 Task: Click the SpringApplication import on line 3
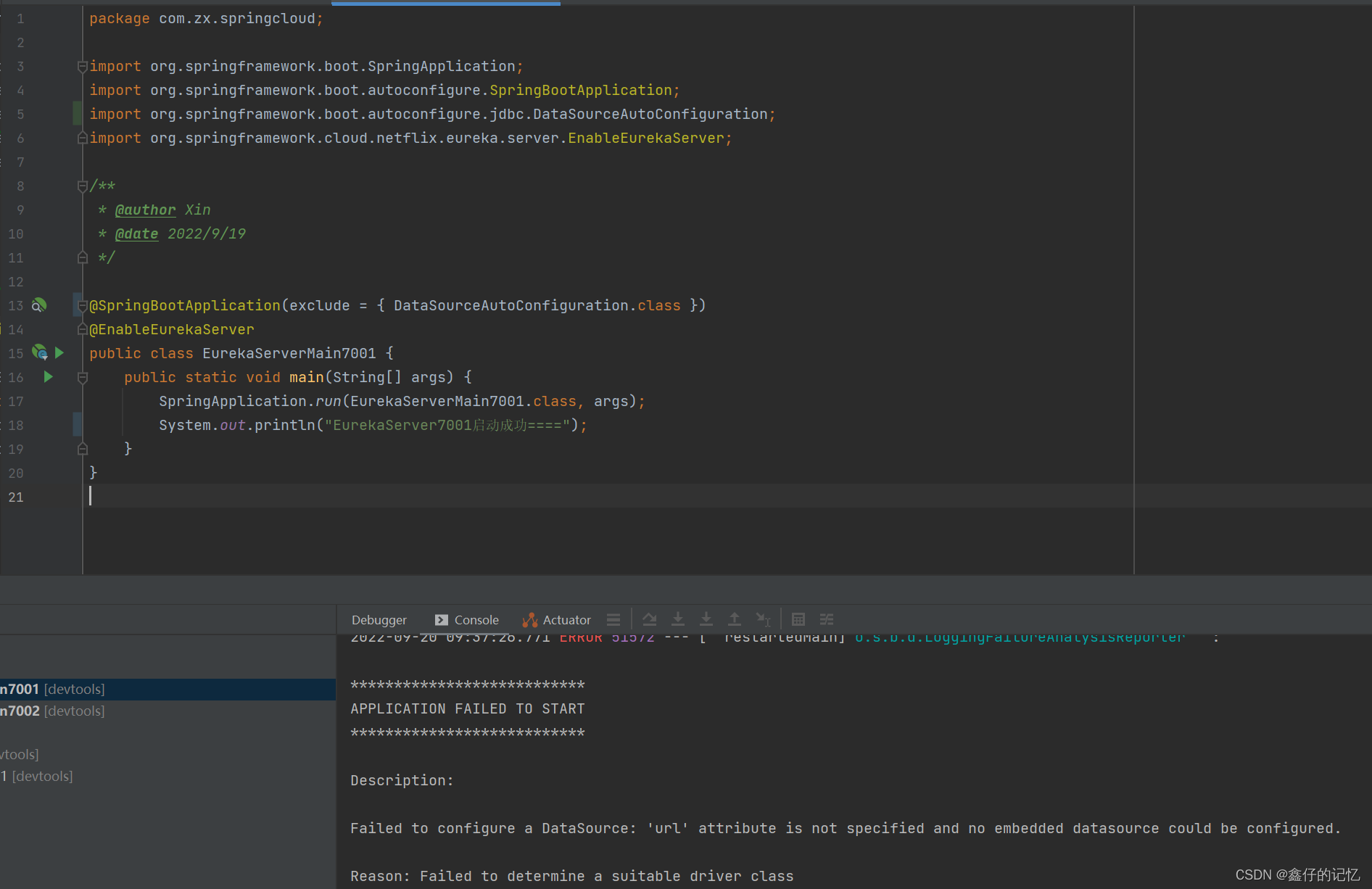[x=333, y=66]
